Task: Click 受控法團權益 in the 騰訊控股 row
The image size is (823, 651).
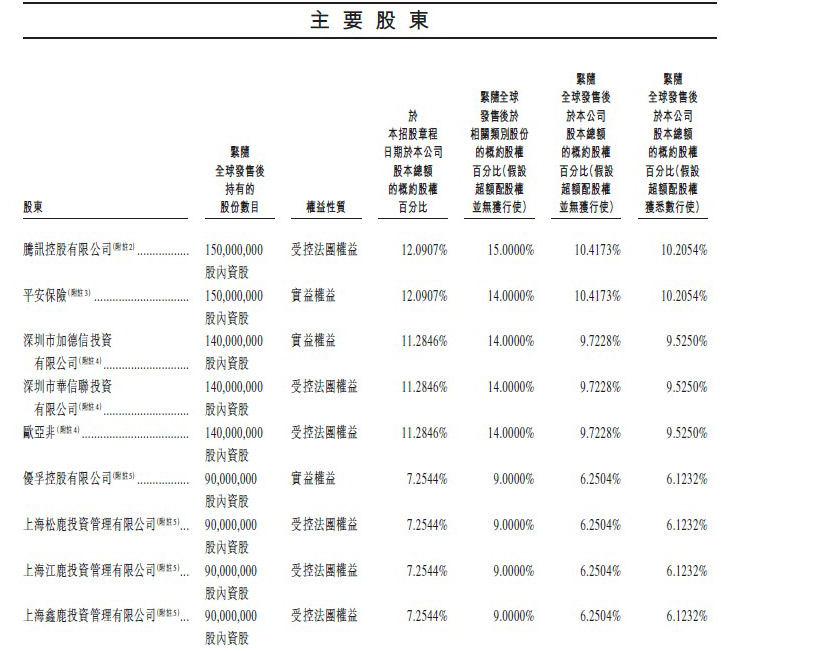Action: tap(324, 249)
